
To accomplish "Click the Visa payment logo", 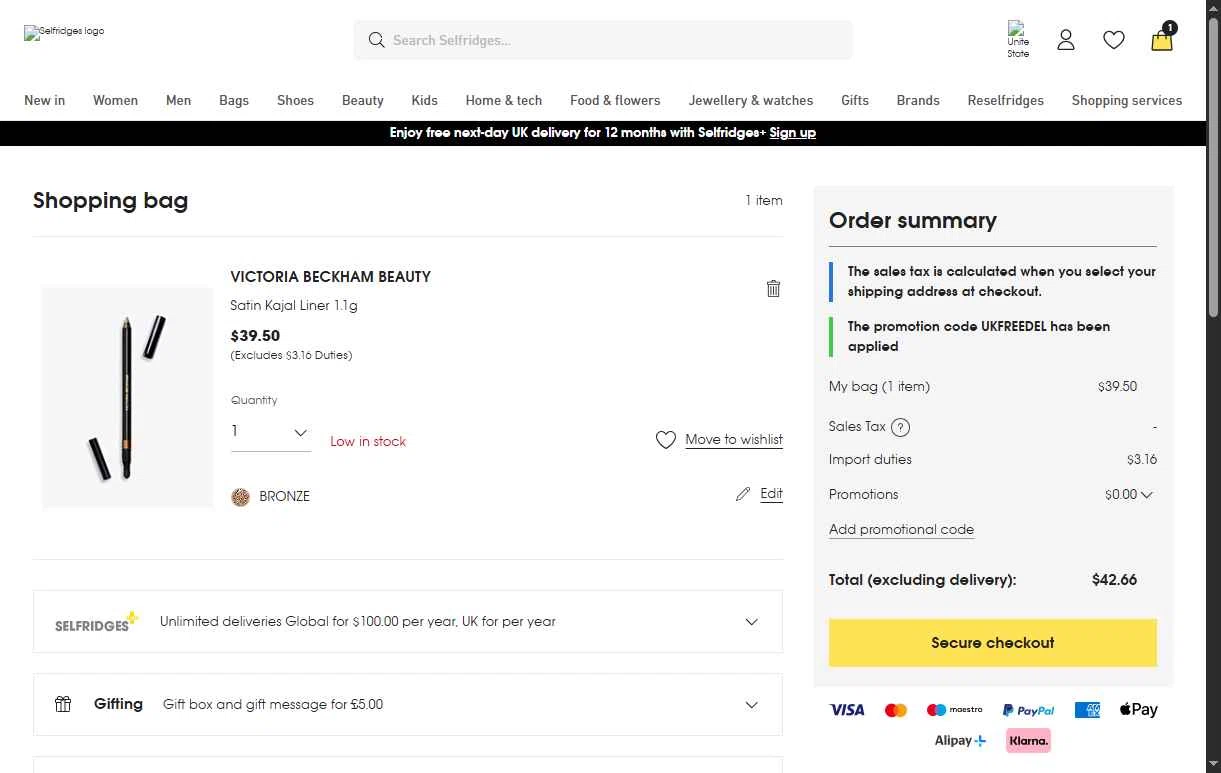I will (847, 710).
